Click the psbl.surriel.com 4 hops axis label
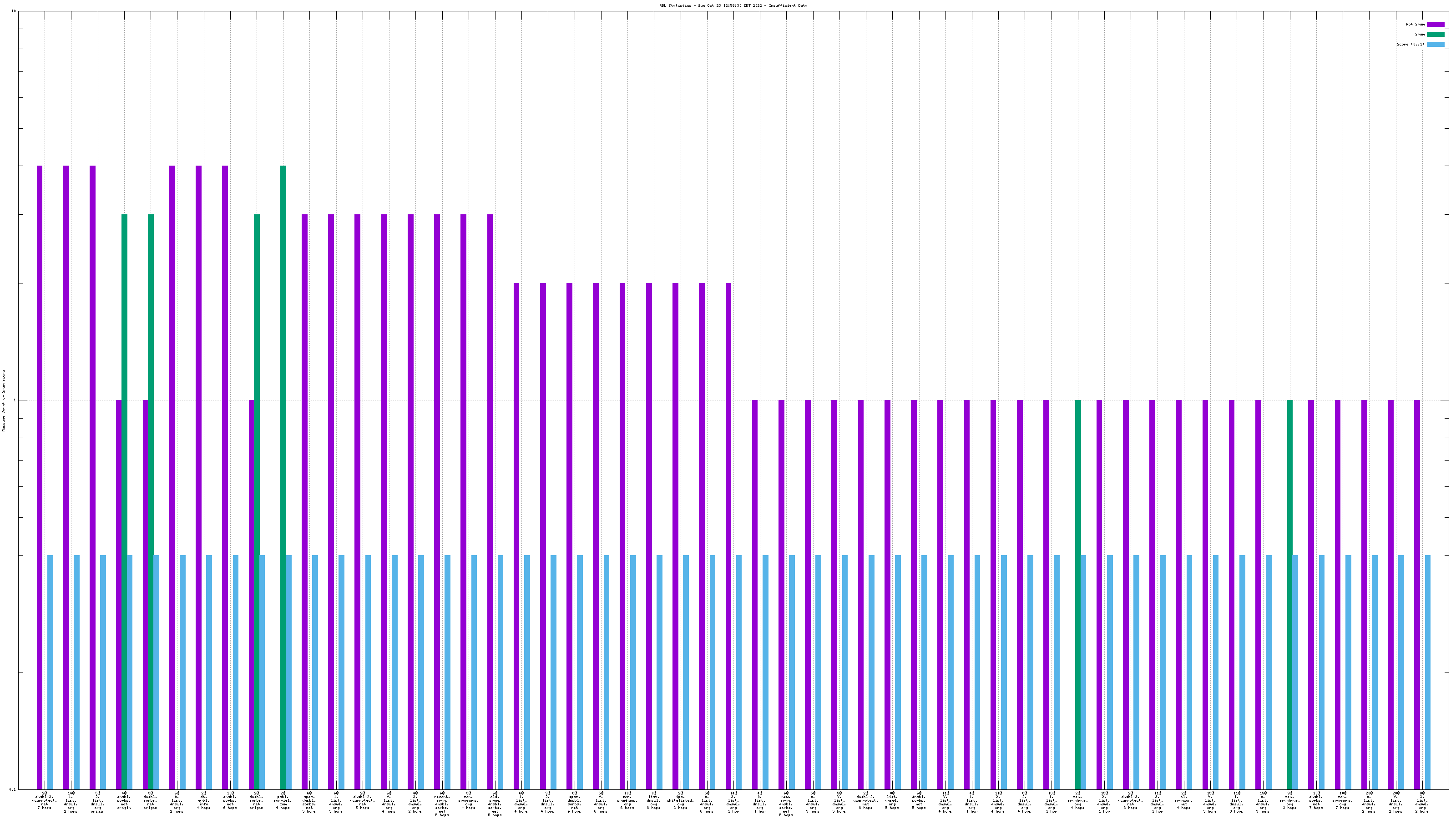The image size is (1456, 819). tap(283, 800)
